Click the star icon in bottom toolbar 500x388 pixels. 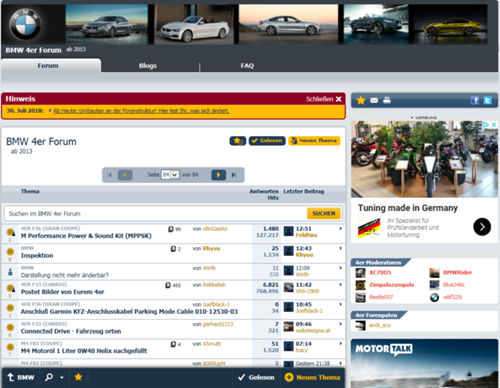pos(78,377)
